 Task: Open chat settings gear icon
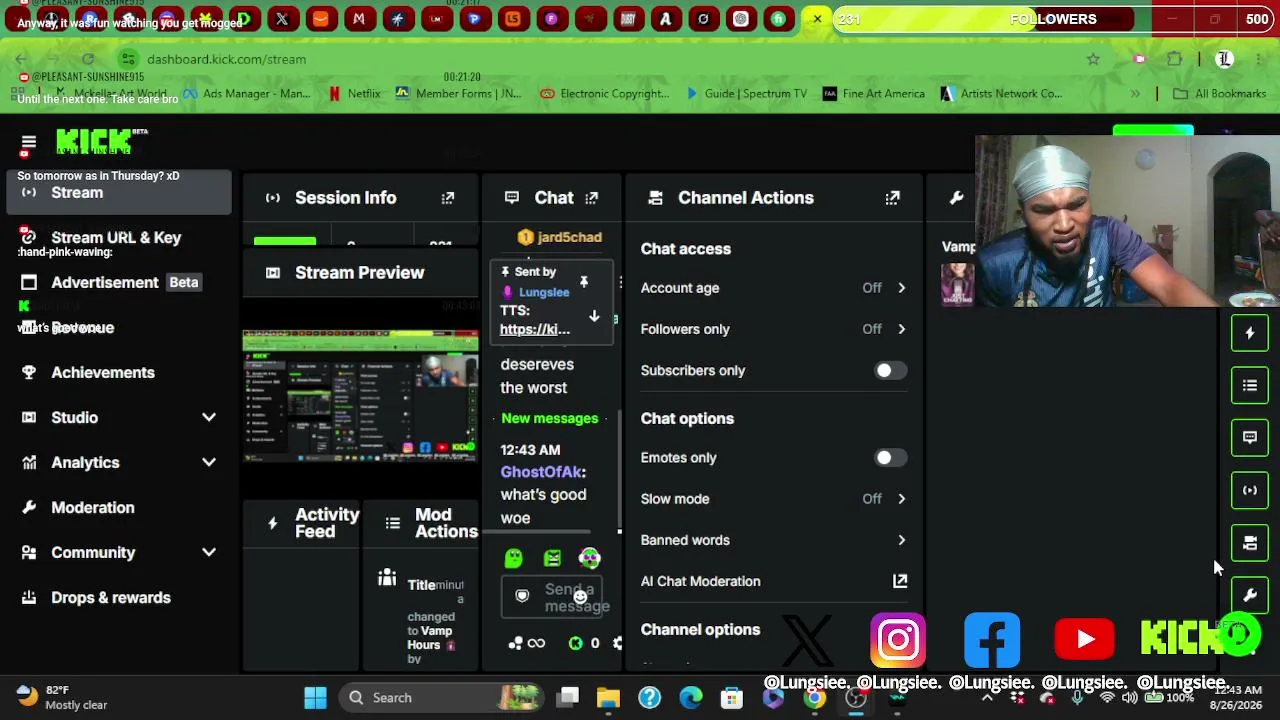tap(617, 643)
